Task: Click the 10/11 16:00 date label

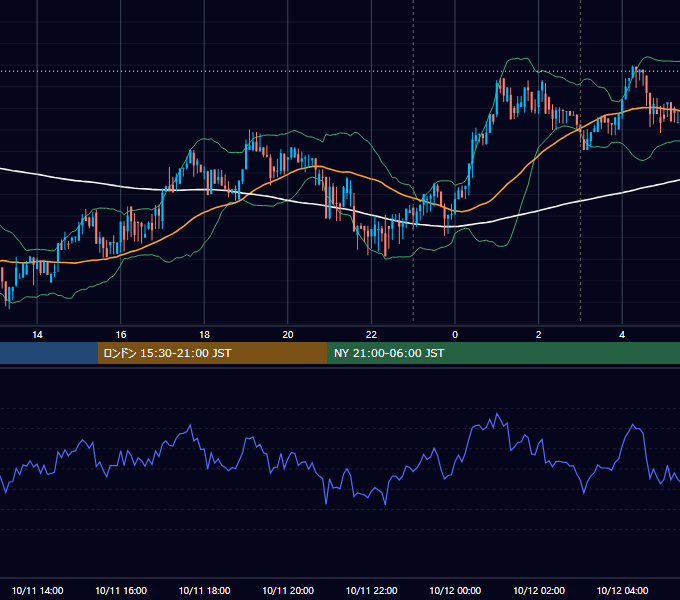Action: click(121, 590)
